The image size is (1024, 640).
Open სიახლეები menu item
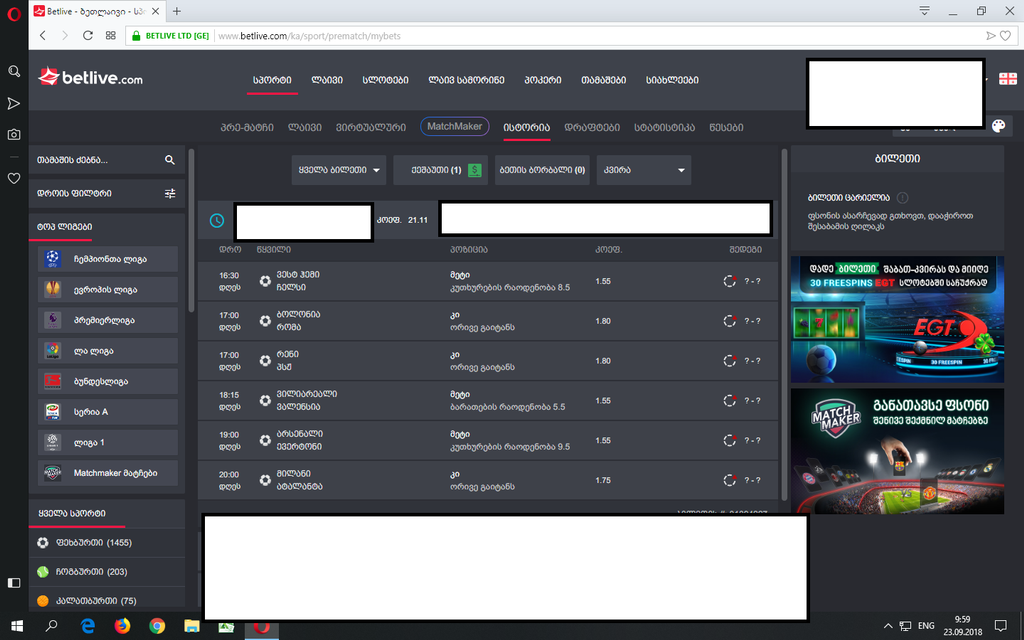pyautogui.click(x=672, y=80)
